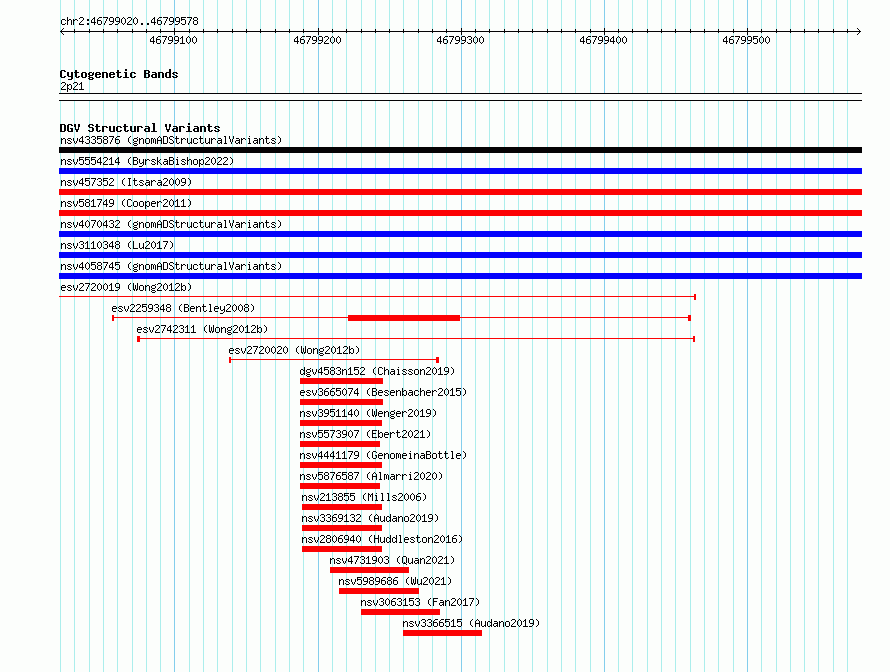Click the red esv3665074 variant bar
Screen dimensions: 890x672
click(341, 402)
